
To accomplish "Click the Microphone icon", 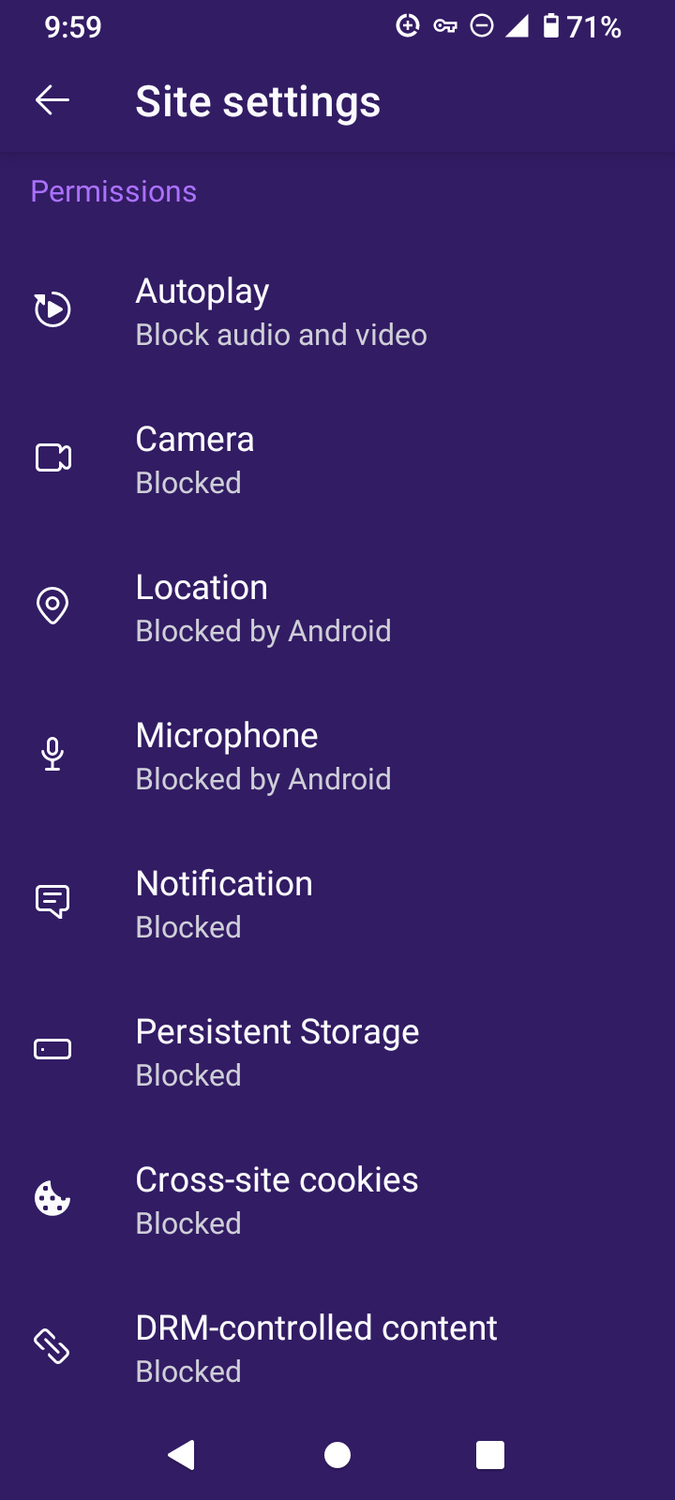I will coord(52,753).
